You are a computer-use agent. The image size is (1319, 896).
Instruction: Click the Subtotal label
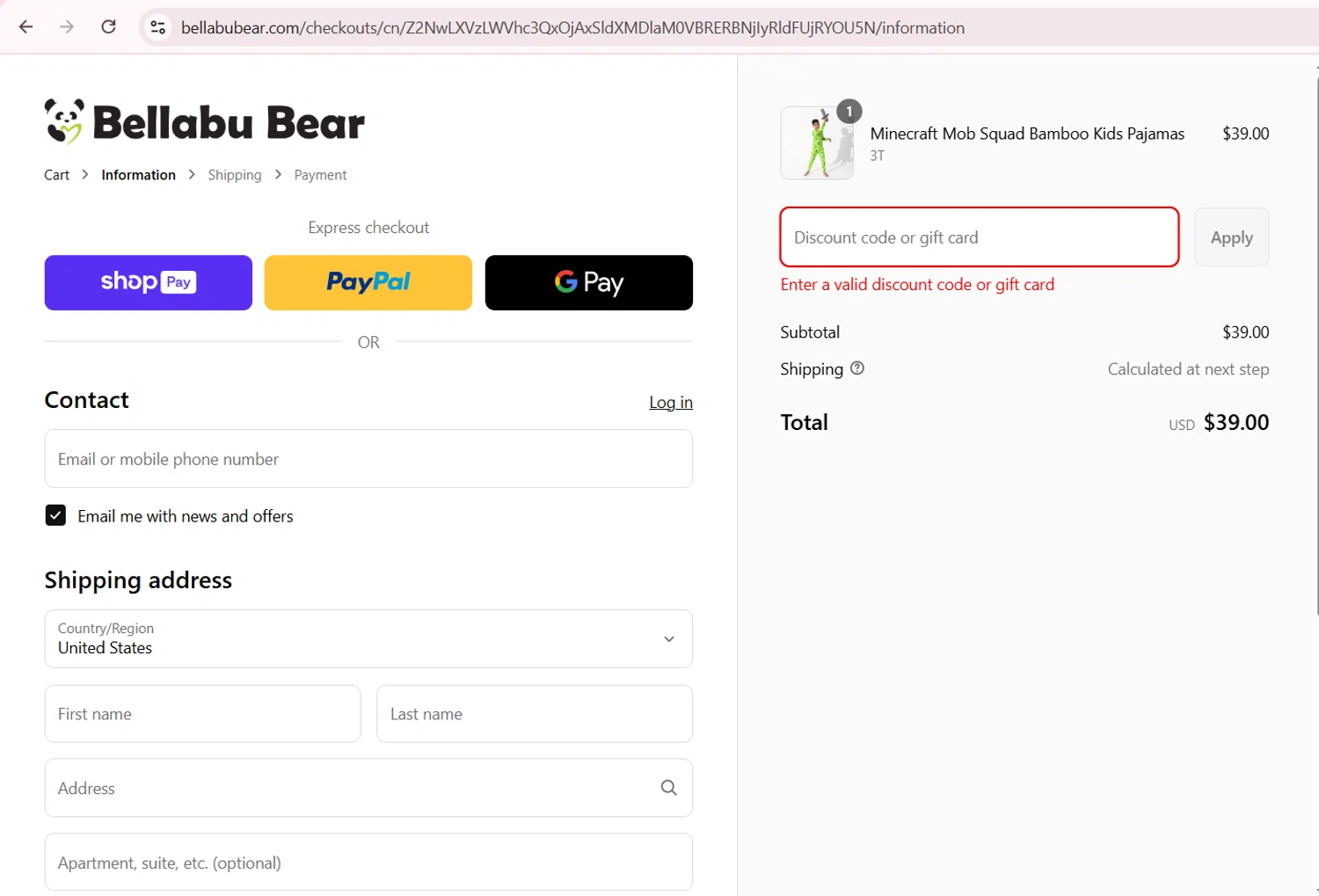tap(810, 332)
